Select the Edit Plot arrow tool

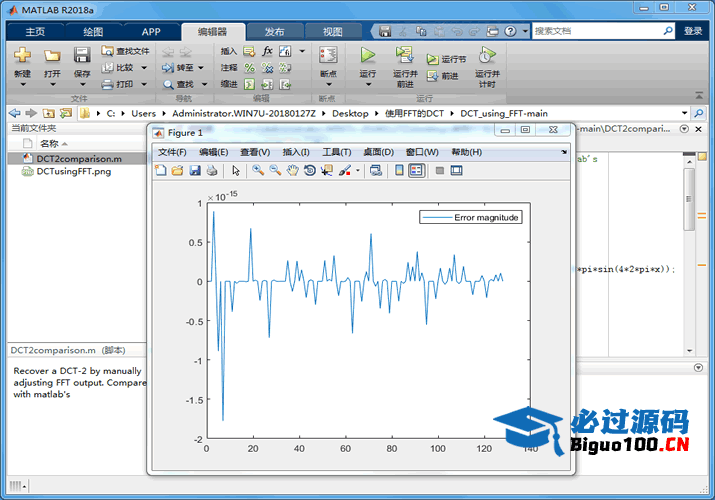236,171
